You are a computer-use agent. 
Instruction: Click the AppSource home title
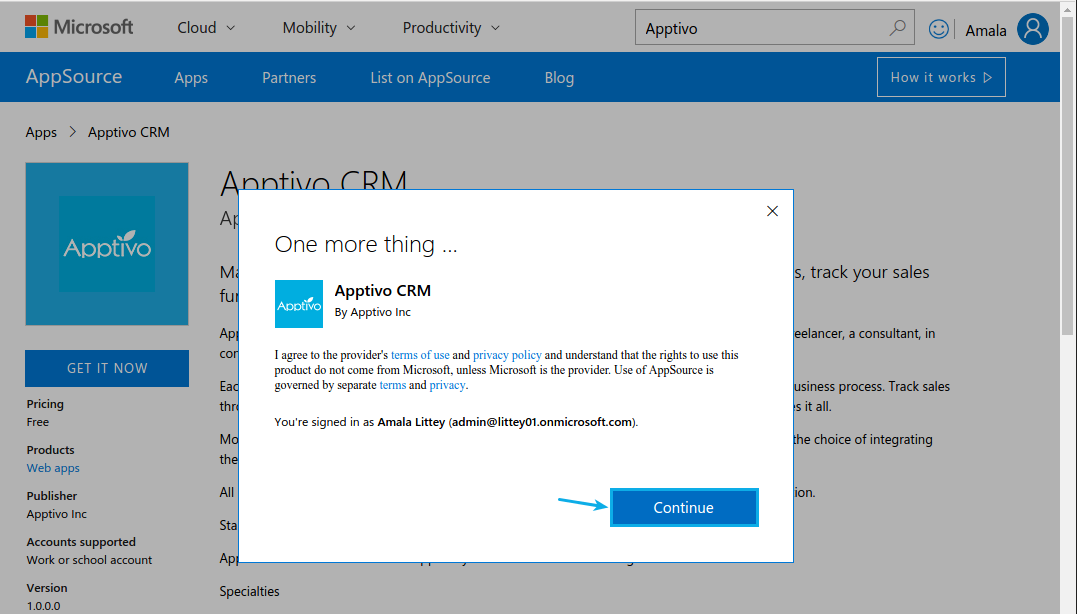tap(74, 76)
